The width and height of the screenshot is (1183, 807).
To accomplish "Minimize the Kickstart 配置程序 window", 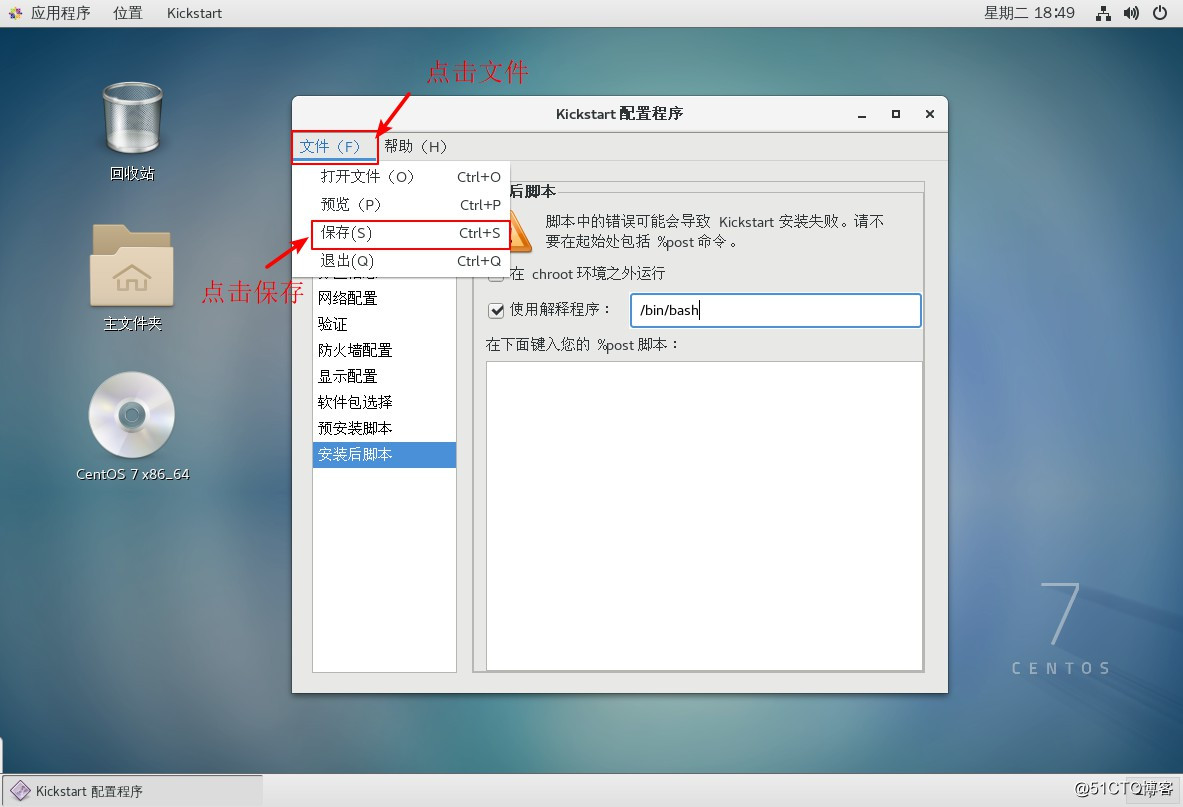I will tap(862, 115).
